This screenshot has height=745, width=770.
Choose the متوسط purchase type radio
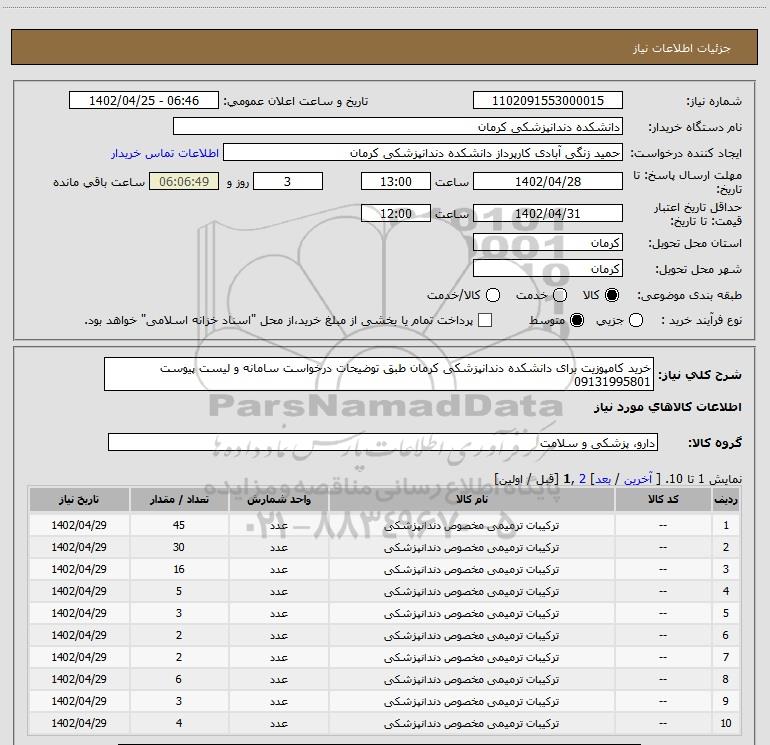click(577, 320)
